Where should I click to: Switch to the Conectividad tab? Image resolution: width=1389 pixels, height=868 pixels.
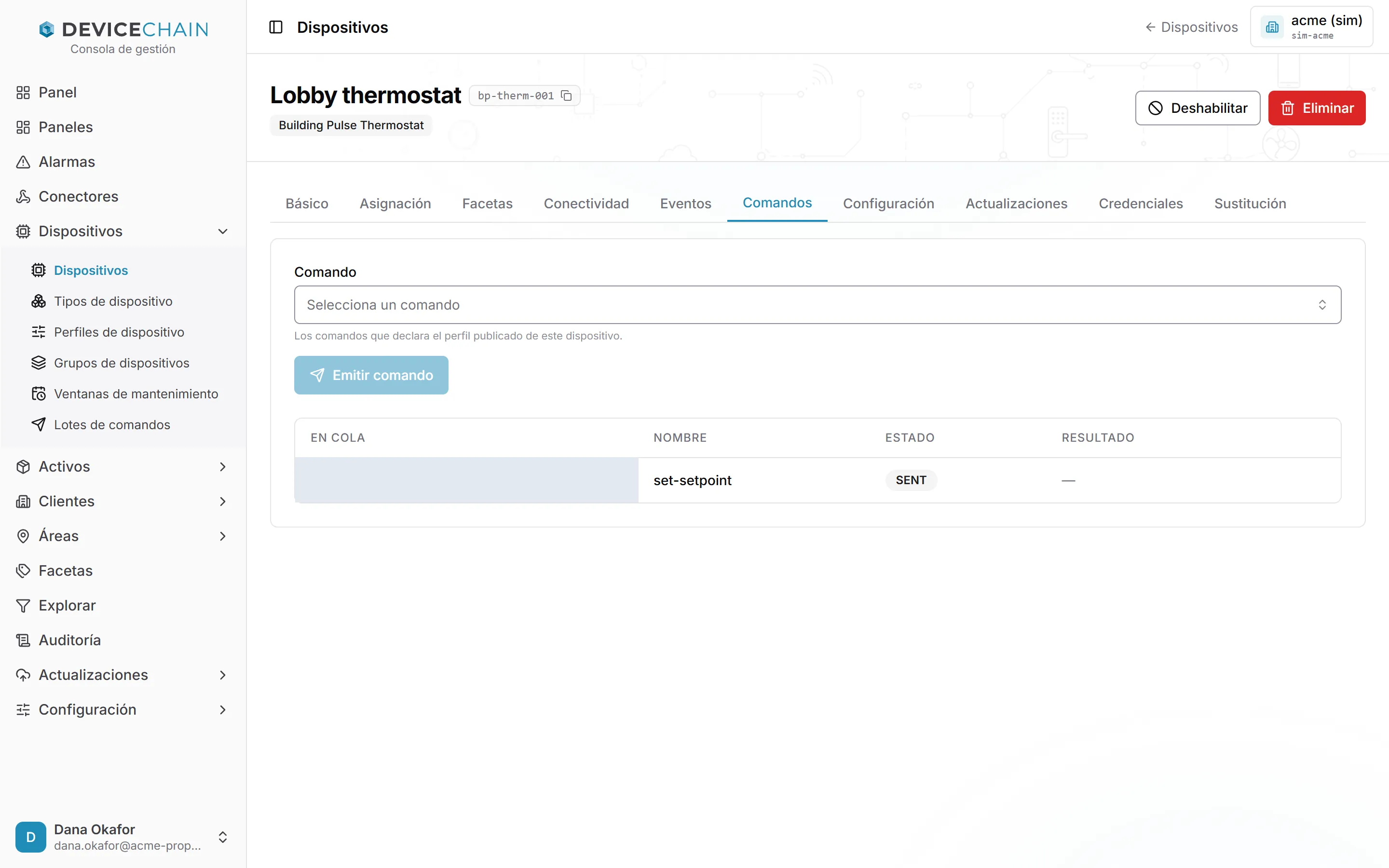click(586, 204)
